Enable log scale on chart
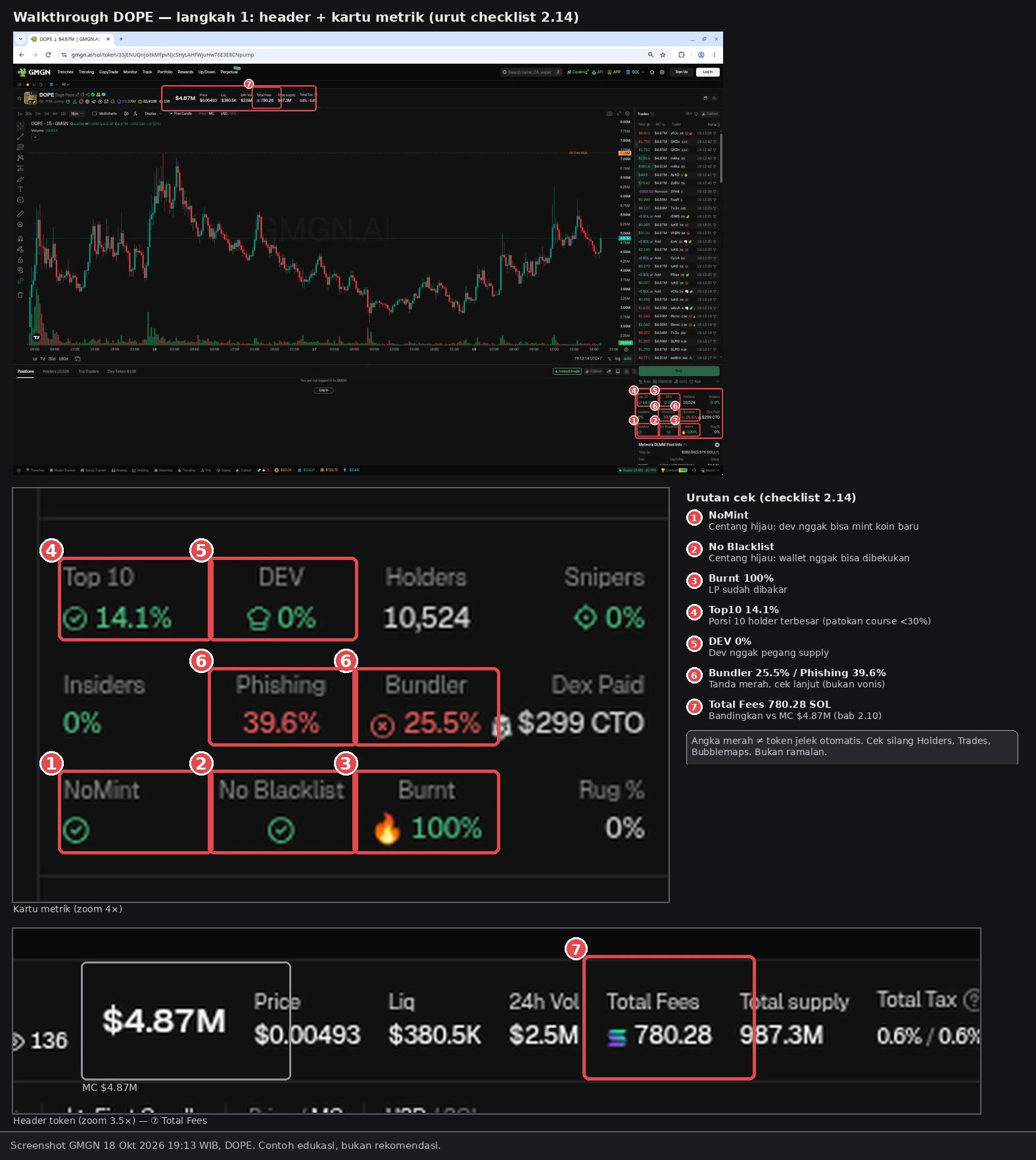Screen dimensions: 1036x1160 point(617,359)
